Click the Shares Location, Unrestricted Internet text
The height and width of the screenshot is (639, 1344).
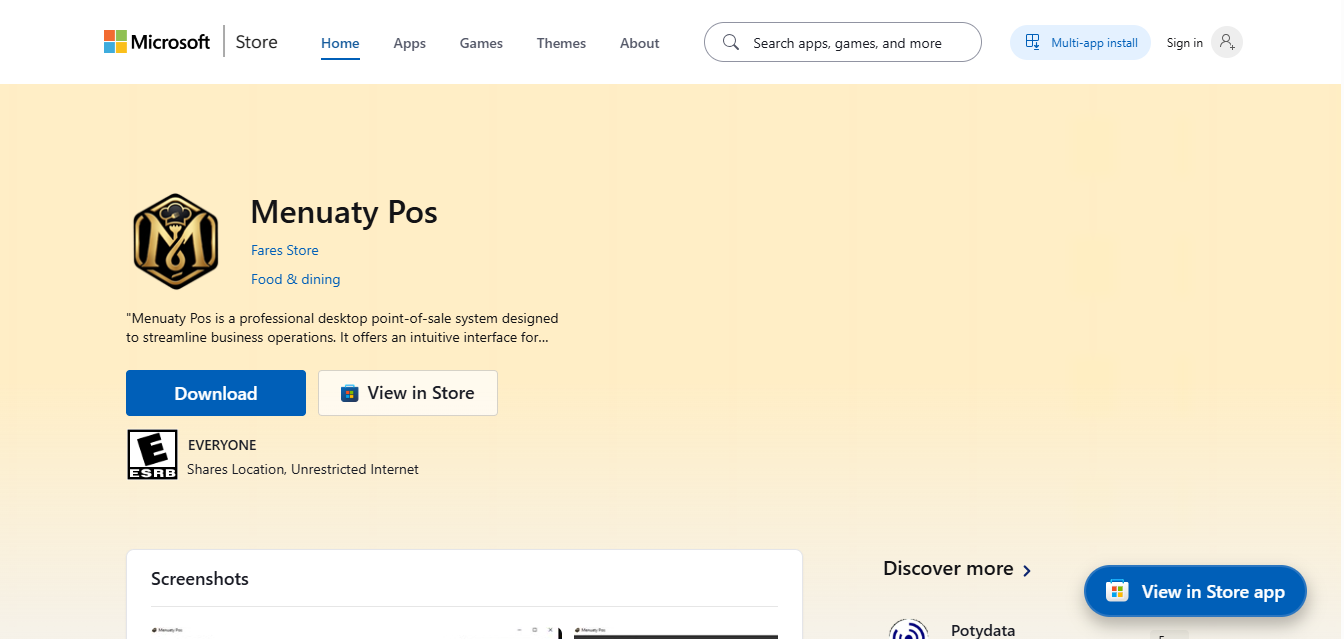click(303, 469)
